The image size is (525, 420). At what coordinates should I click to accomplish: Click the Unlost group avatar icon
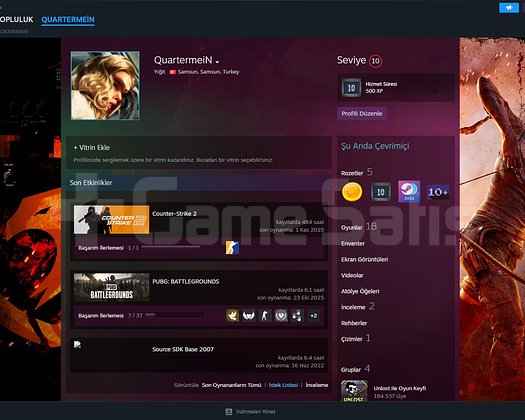[x=354, y=391]
